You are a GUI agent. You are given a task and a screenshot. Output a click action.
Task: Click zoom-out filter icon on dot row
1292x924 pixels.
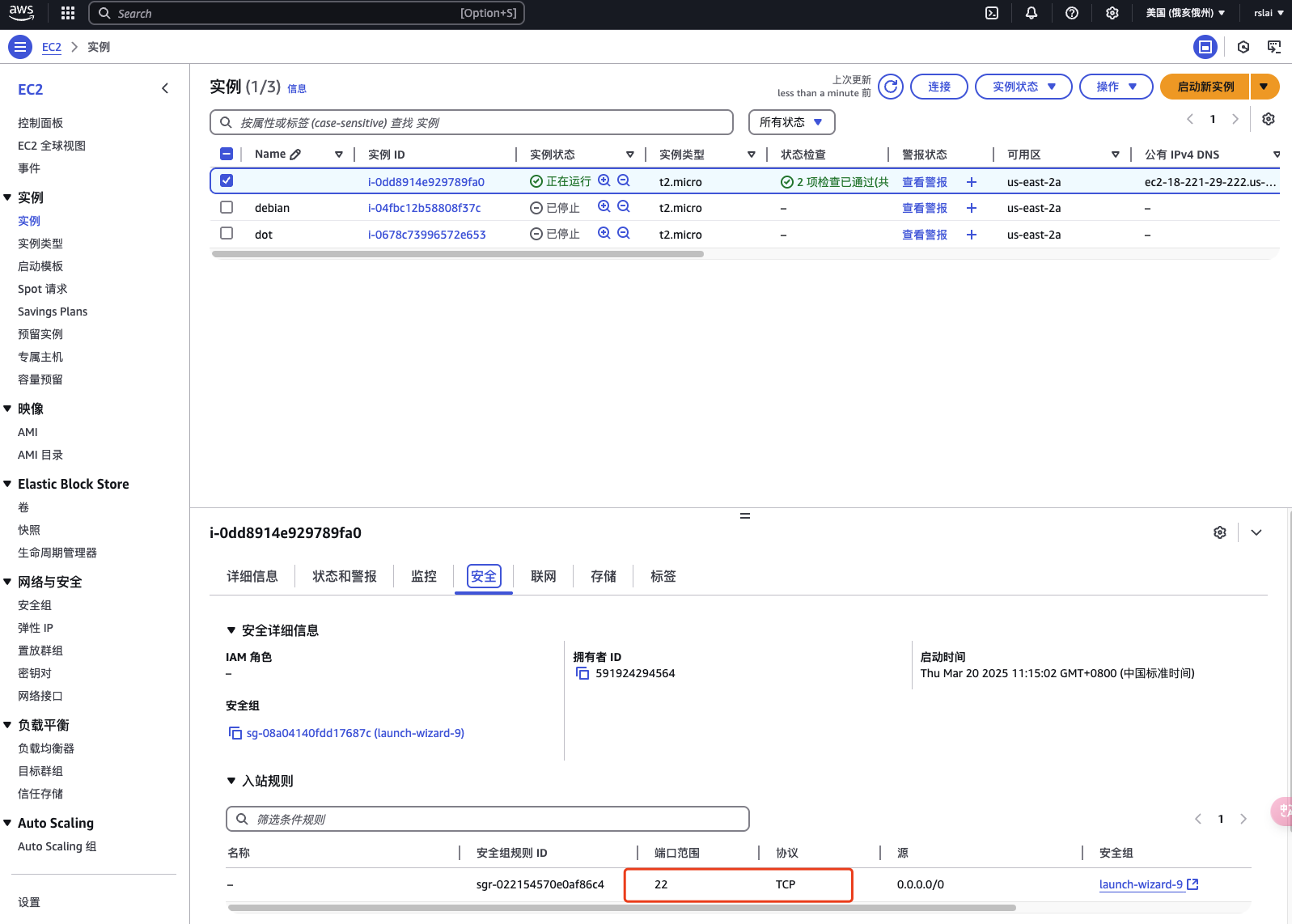(624, 234)
